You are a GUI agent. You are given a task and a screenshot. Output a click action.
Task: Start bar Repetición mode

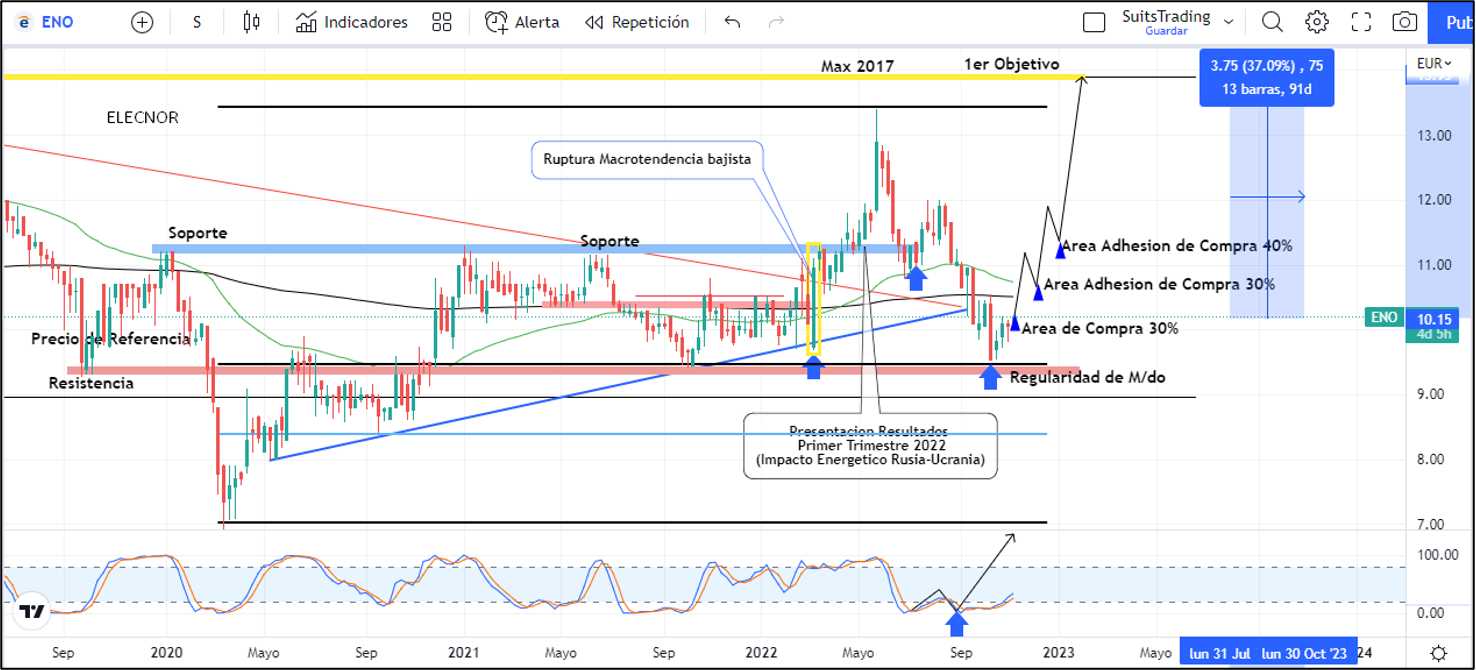(637, 22)
